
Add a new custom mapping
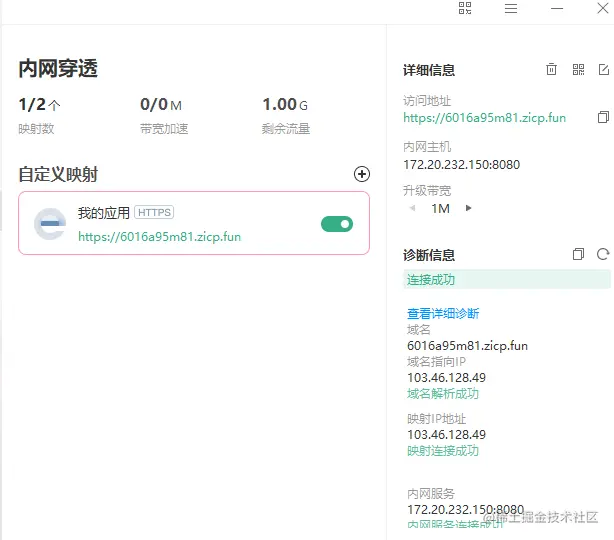point(362,174)
